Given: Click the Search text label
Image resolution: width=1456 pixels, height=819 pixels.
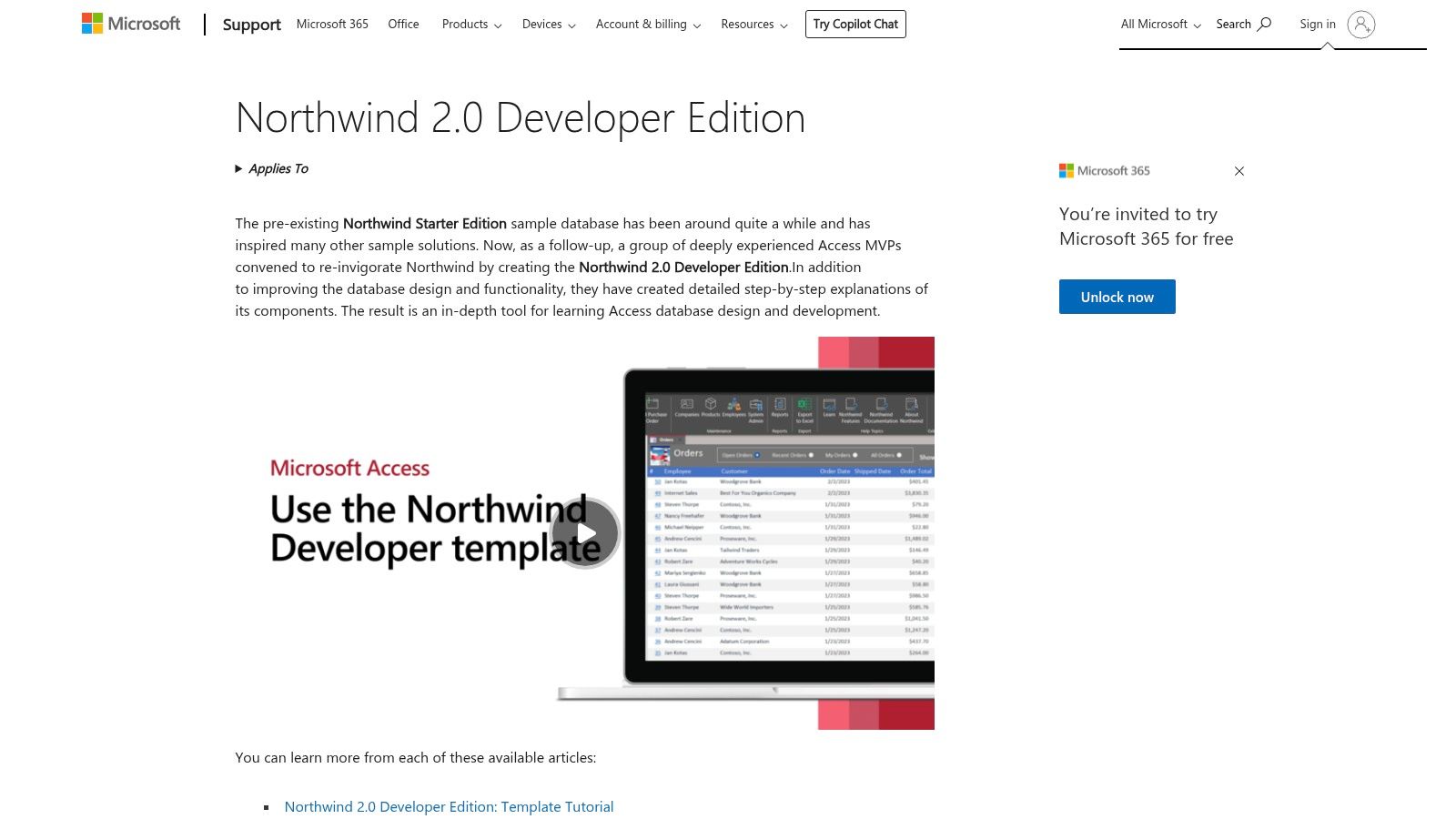Looking at the screenshot, I should coord(1231,24).
